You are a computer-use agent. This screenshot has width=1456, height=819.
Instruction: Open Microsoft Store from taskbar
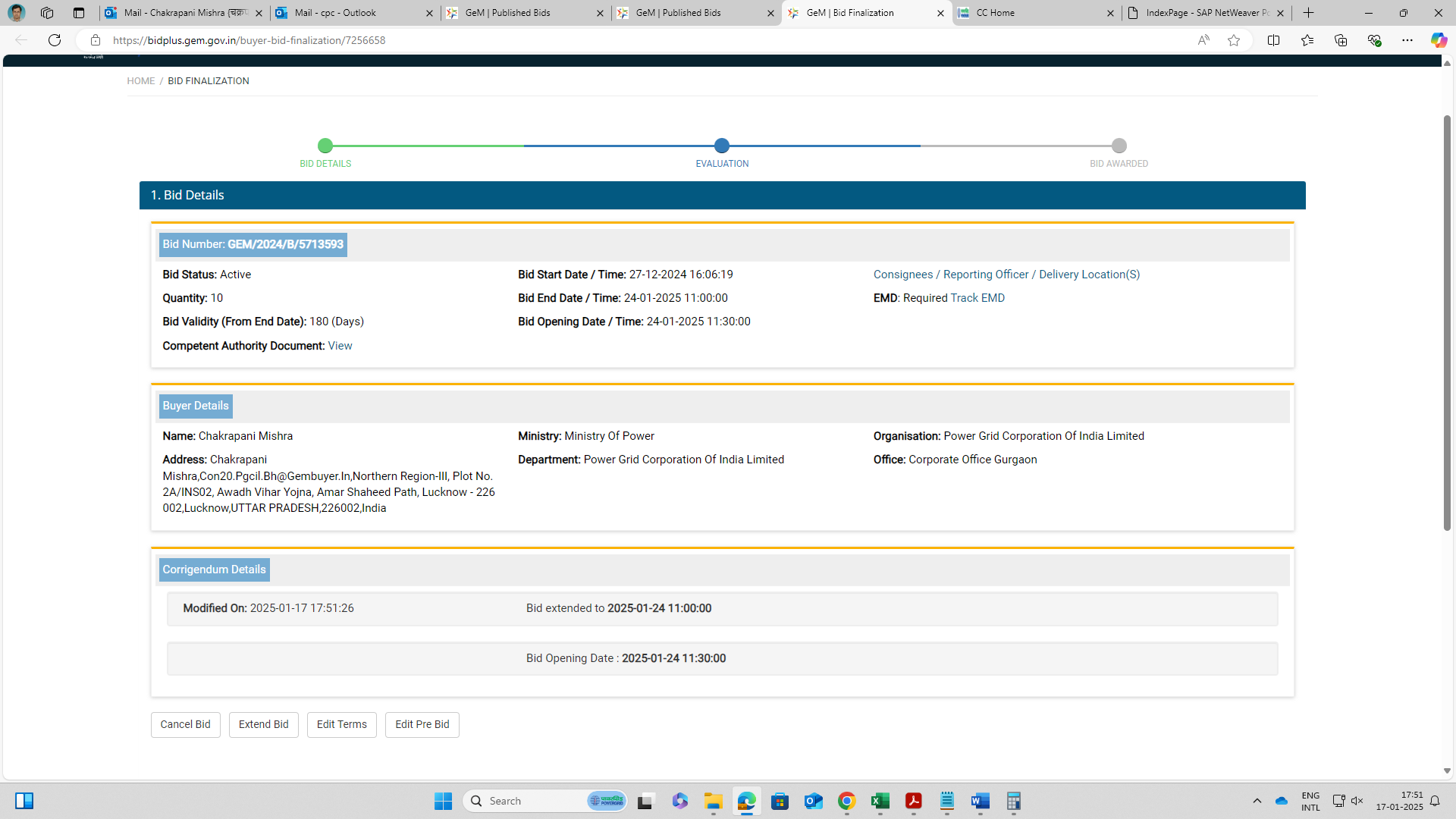(780, 801)
